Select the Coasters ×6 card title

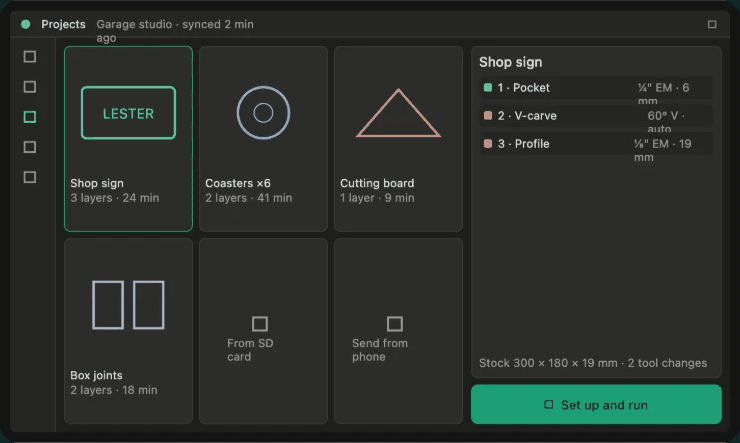(x=238, y=183)
